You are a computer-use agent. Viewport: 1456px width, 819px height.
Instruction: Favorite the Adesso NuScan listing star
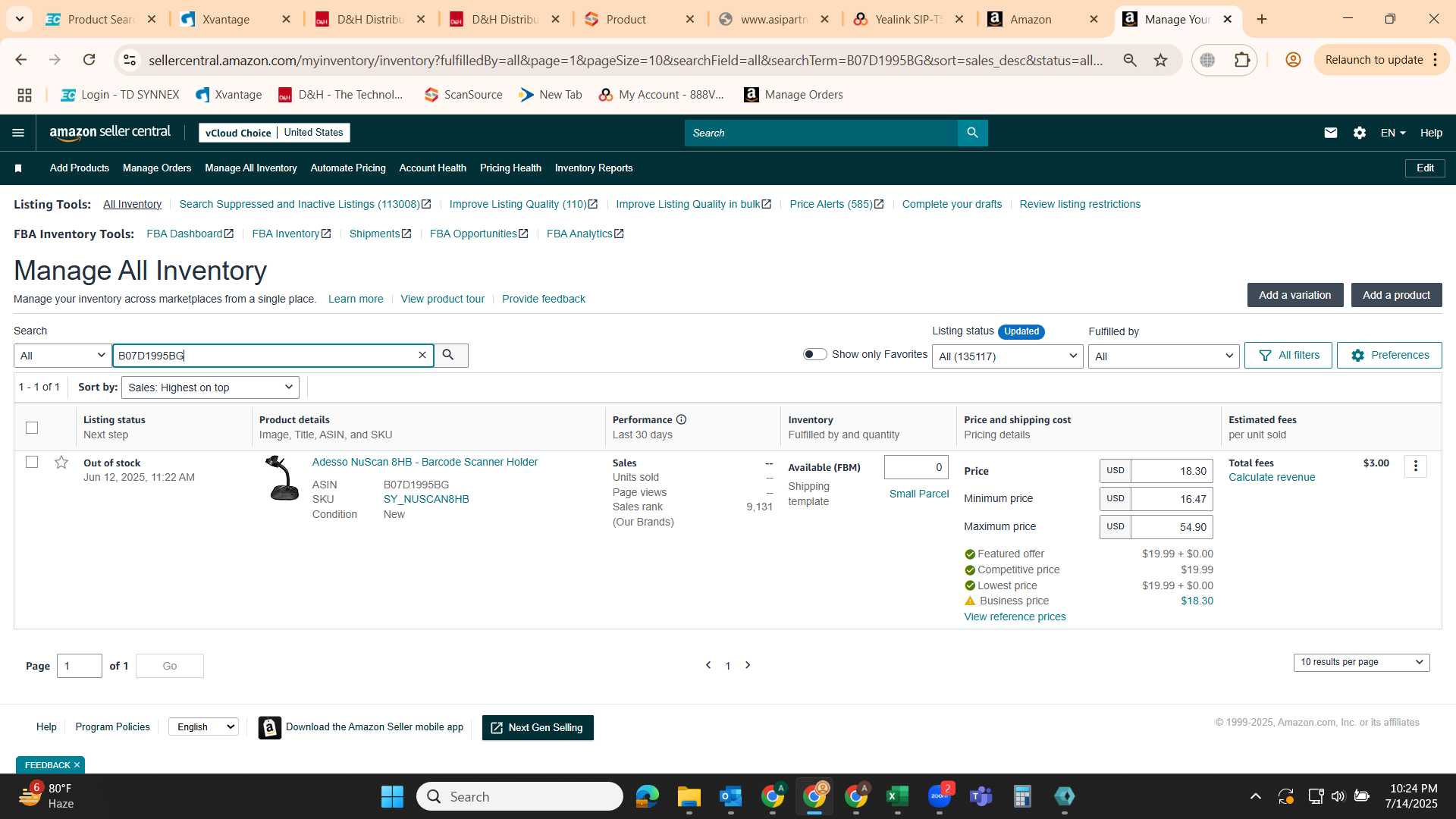tap(61, 462)
